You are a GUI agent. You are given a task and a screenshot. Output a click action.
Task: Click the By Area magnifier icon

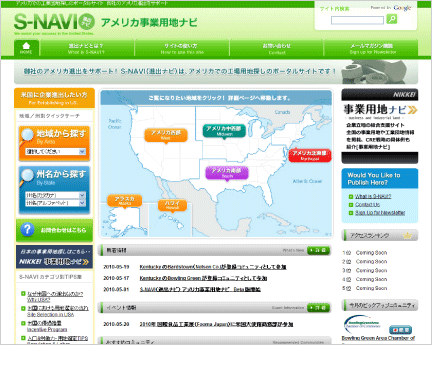pos(27,136)
